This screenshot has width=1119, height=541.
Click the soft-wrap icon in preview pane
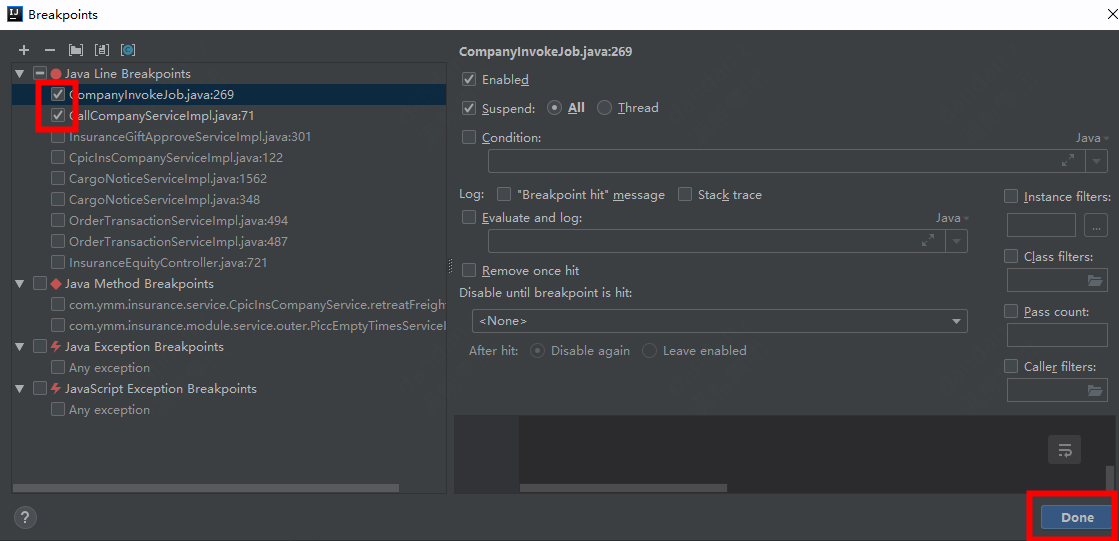pyautogui.click(x=1064, y=450)
